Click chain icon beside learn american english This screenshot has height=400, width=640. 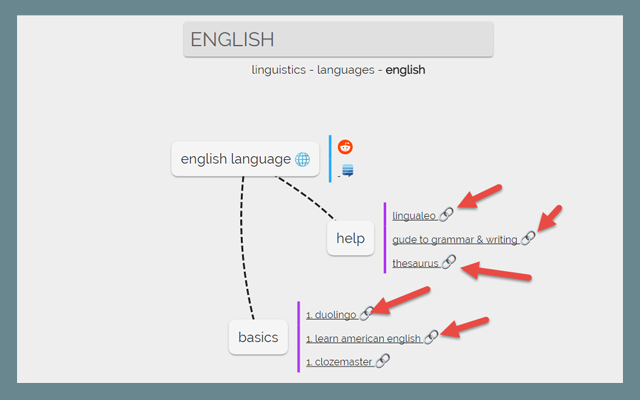pos(431,337)
